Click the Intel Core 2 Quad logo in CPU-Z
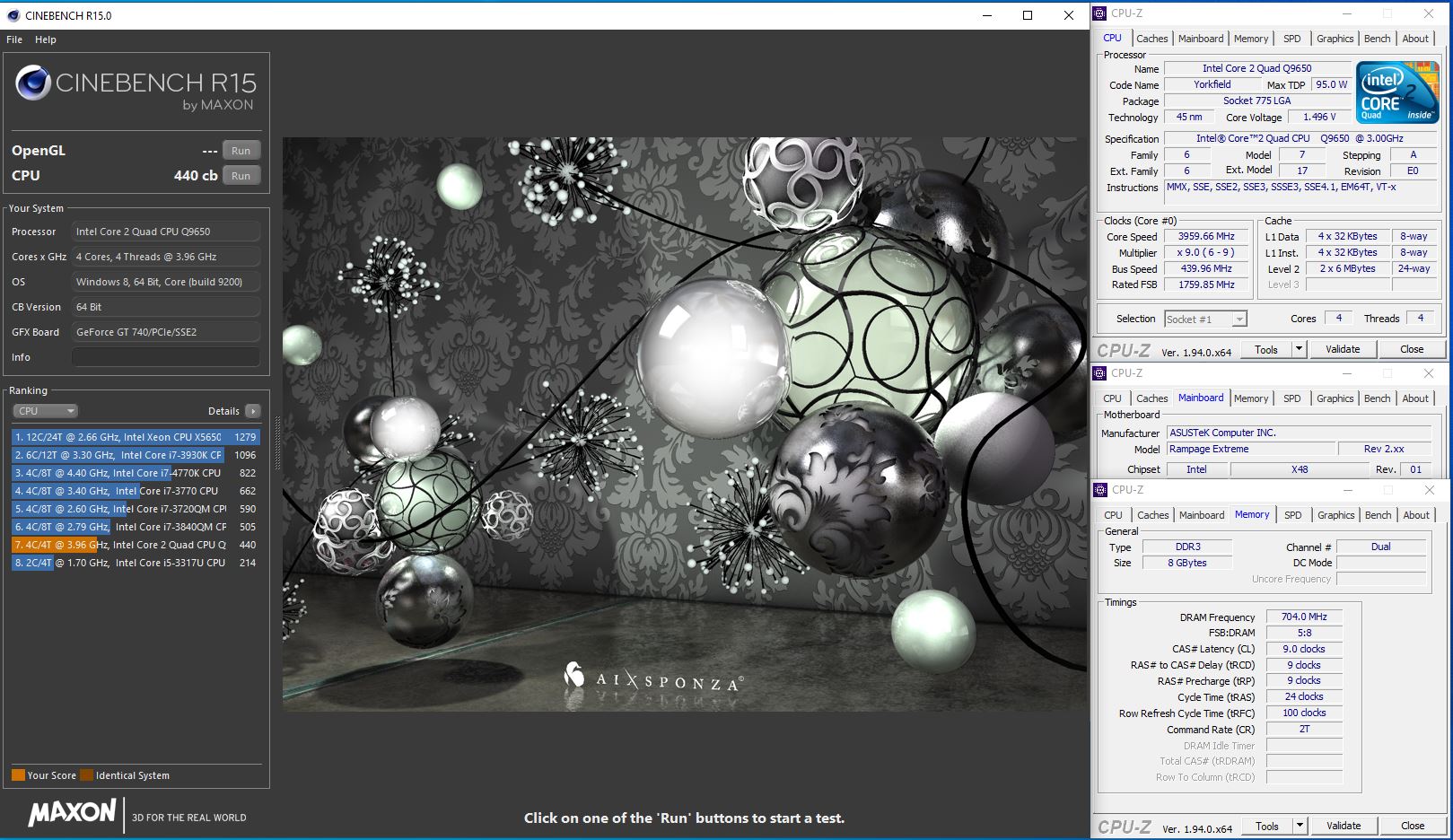The height and width of the screenshot is (840, 1453). (x=1396, y=92)
